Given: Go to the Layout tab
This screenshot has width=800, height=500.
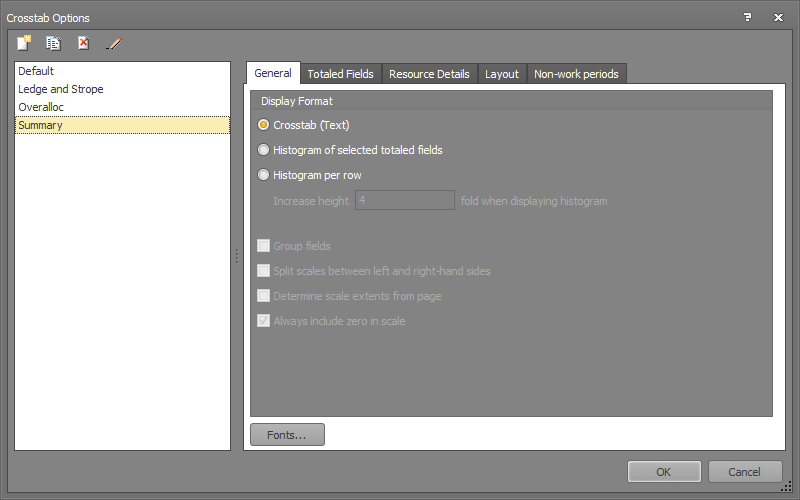Looking at the screenshot, I should pyautogui.click(x=502, y=74).
